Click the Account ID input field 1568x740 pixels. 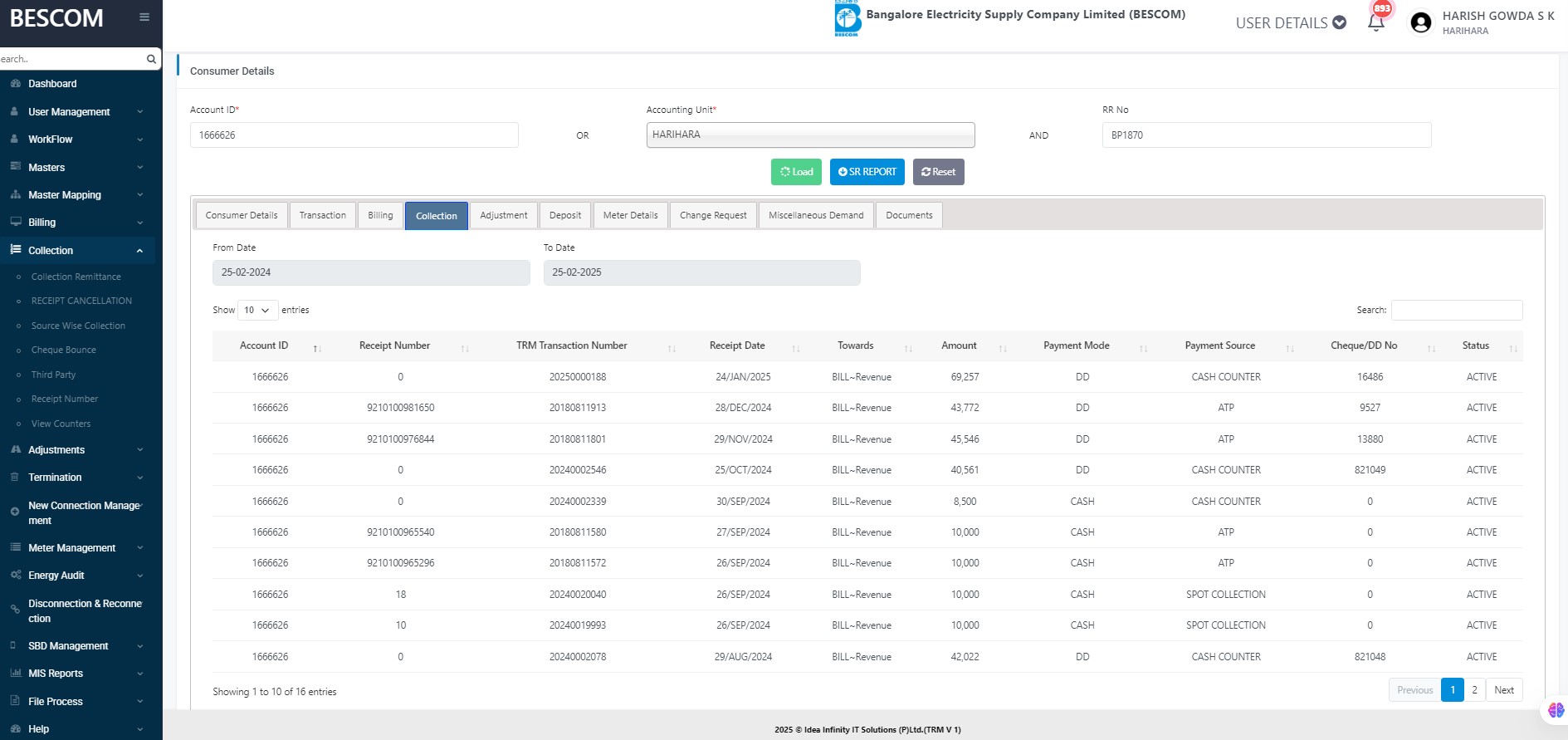point(354,135)
